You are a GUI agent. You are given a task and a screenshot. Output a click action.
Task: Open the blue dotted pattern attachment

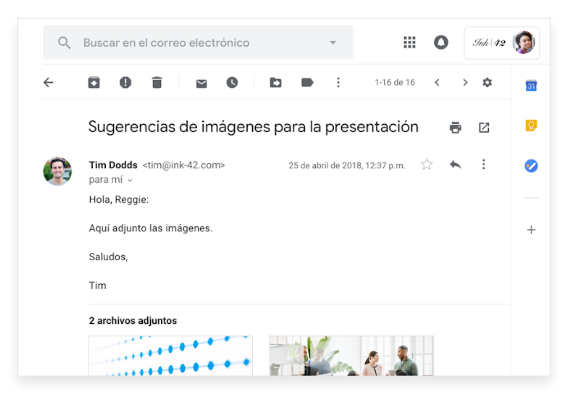click(170, 356)
